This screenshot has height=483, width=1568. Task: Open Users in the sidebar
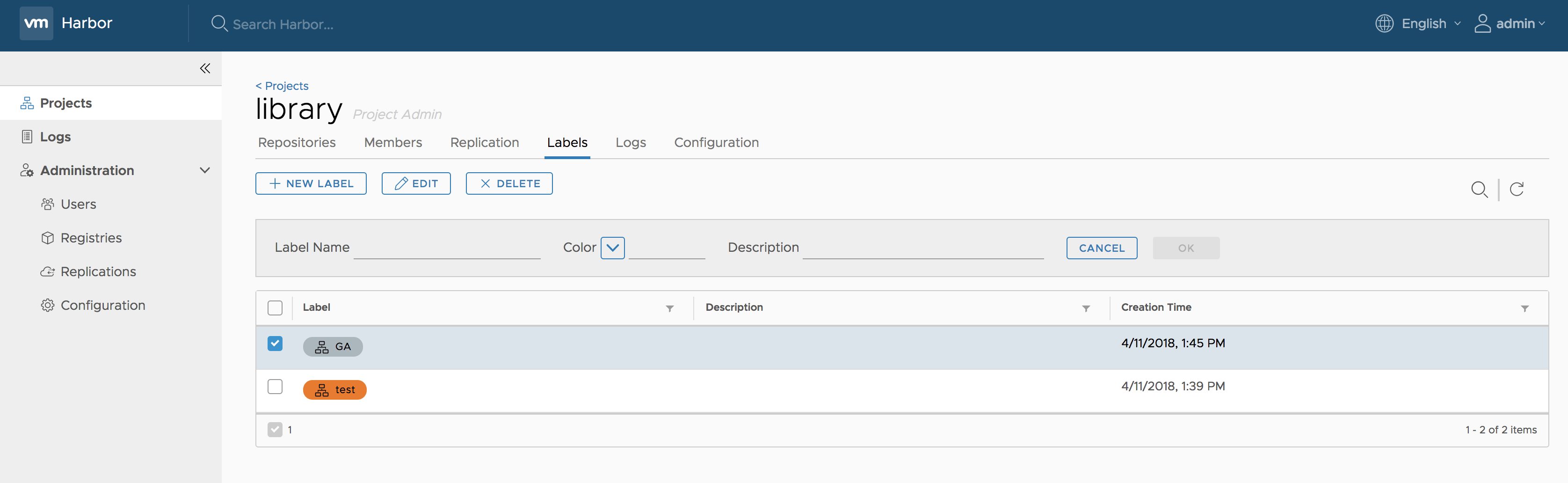(x=78, y=204)
